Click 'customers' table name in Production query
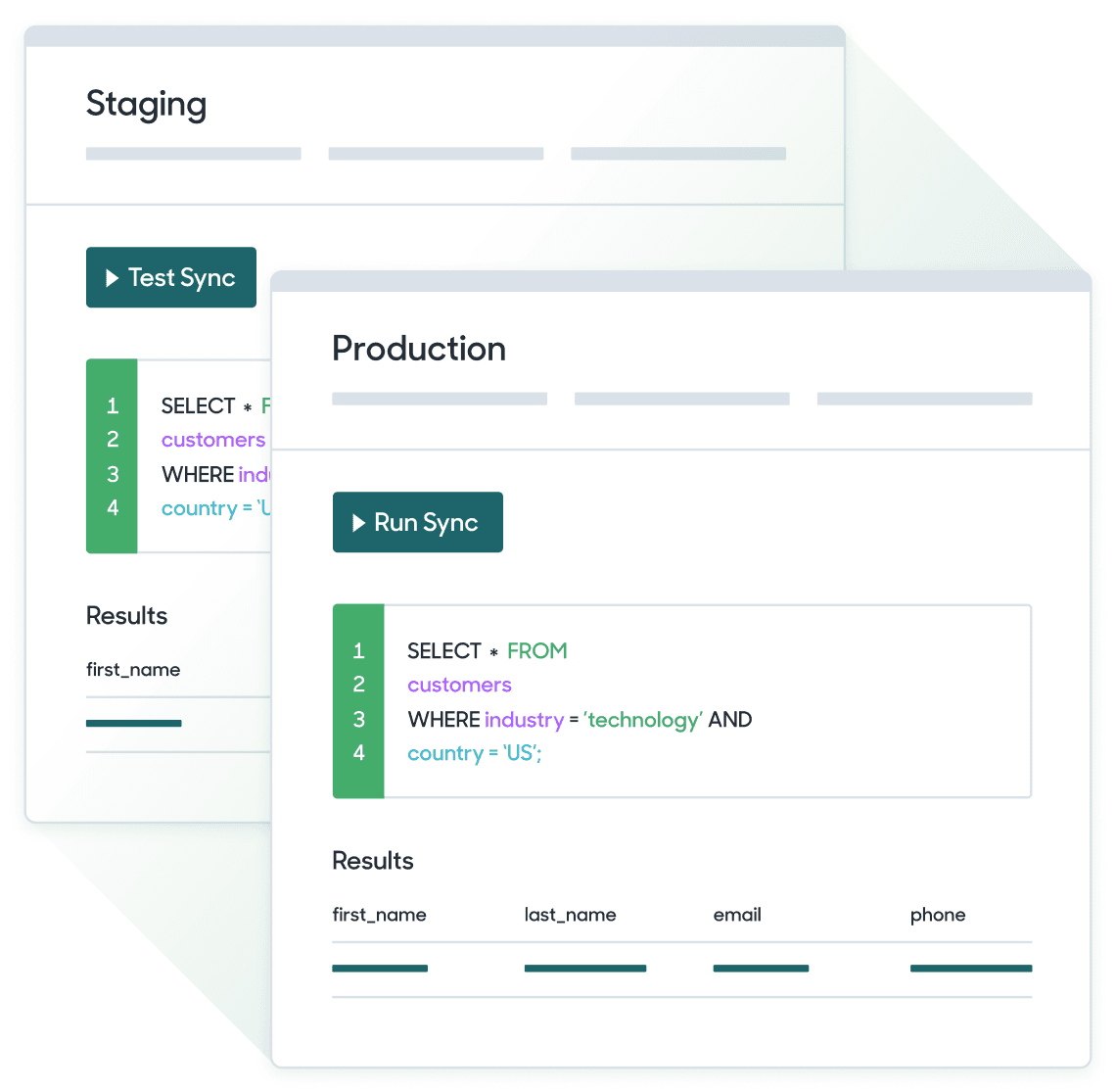 (459, 686)
